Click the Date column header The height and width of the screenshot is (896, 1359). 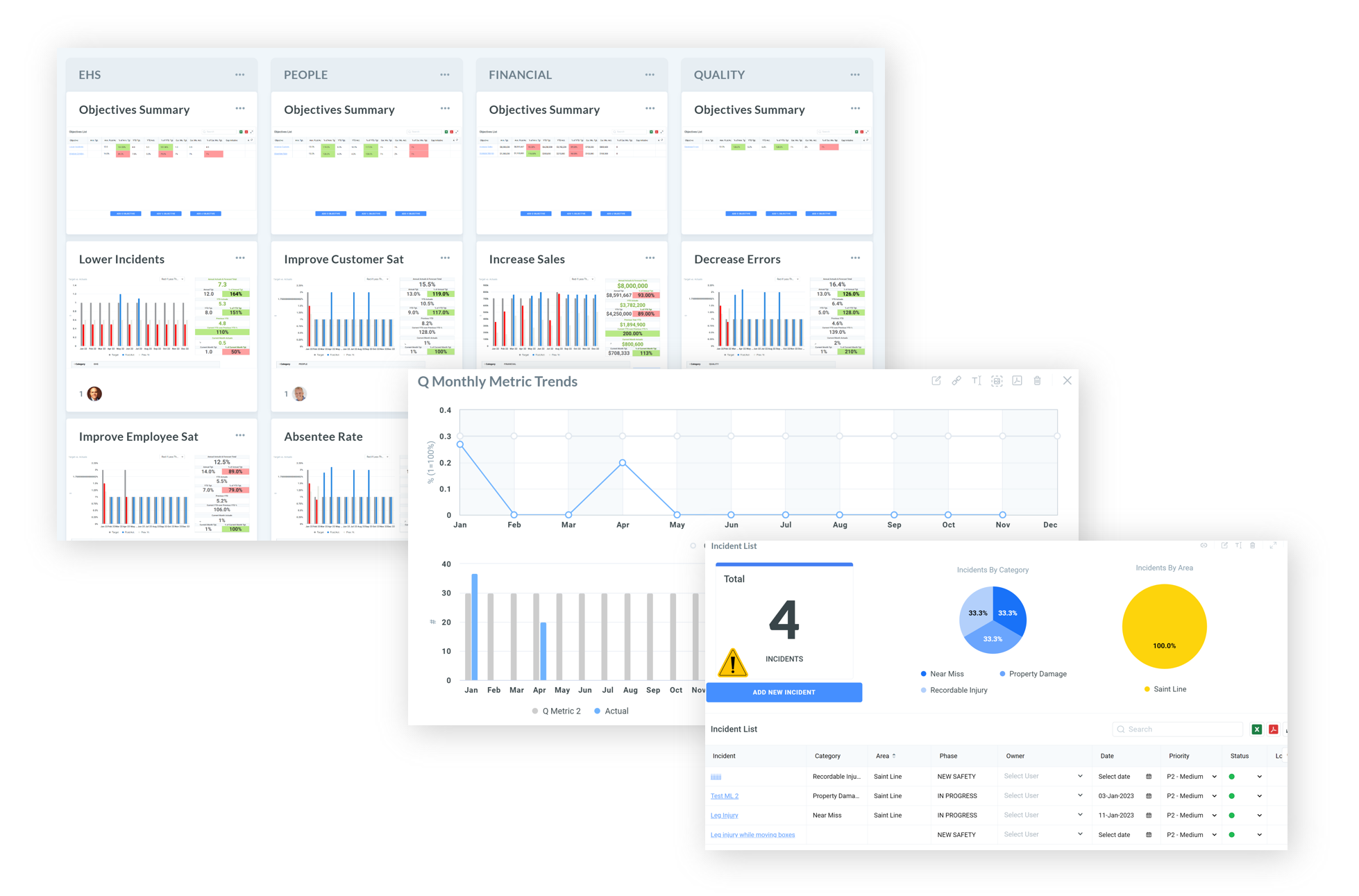1107,756
